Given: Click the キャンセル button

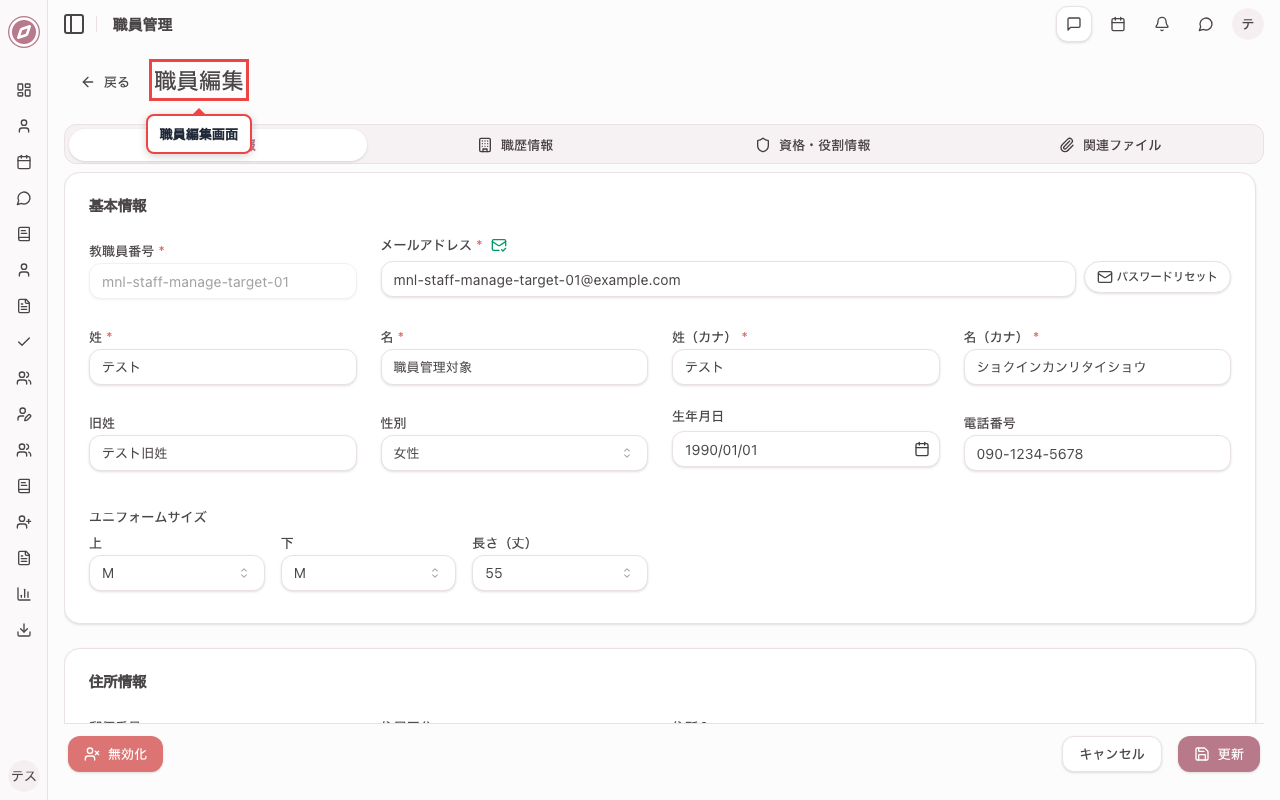Looking at the screenshot, I should [1112, 754].
